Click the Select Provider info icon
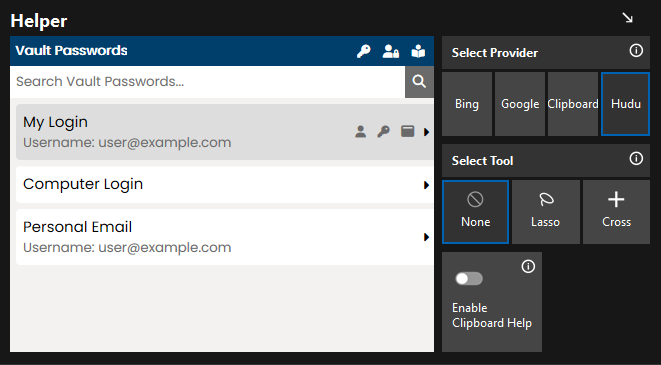 [x=636, y=51]
